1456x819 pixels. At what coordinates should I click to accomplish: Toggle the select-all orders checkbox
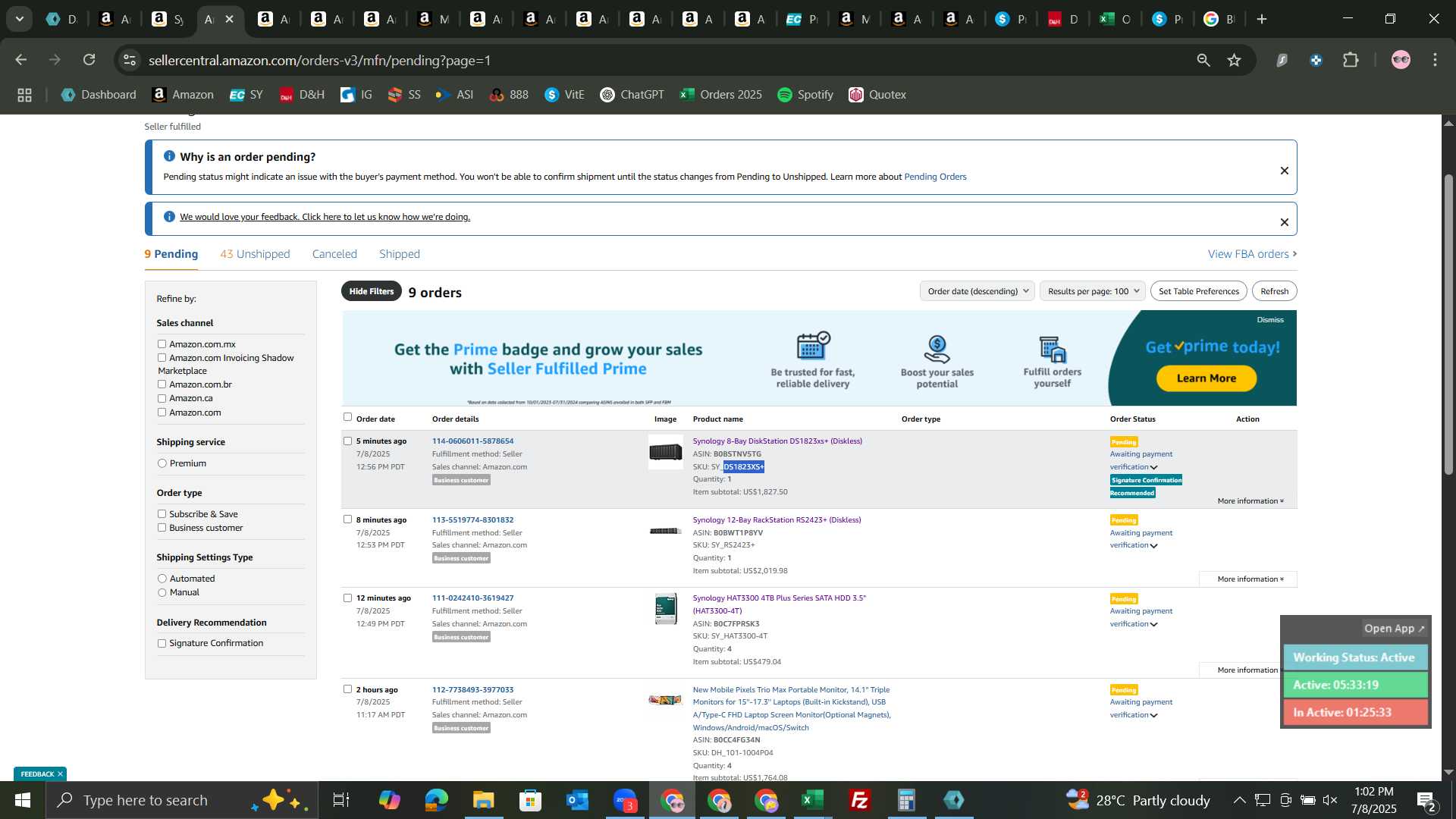(x=347, y=417)
